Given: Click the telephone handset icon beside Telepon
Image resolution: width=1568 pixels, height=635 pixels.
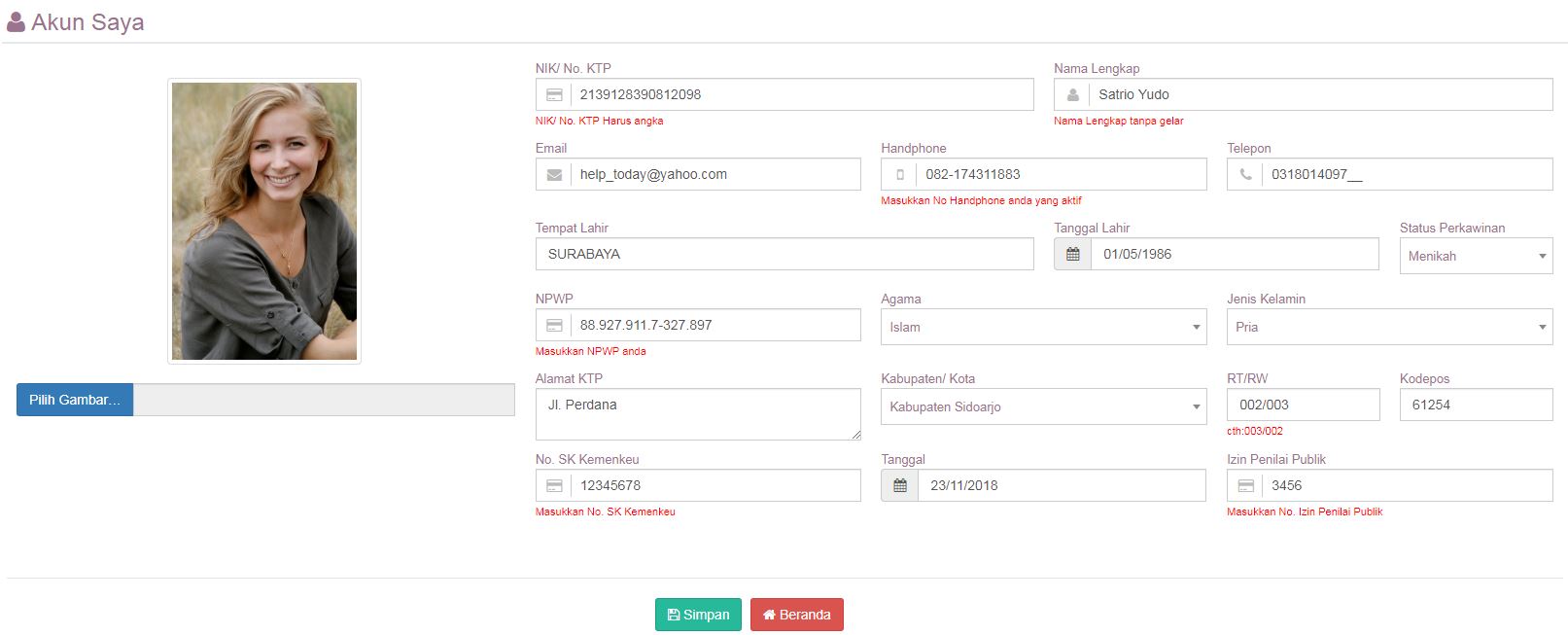Looking at the screenshot, I should (1245, 175).
